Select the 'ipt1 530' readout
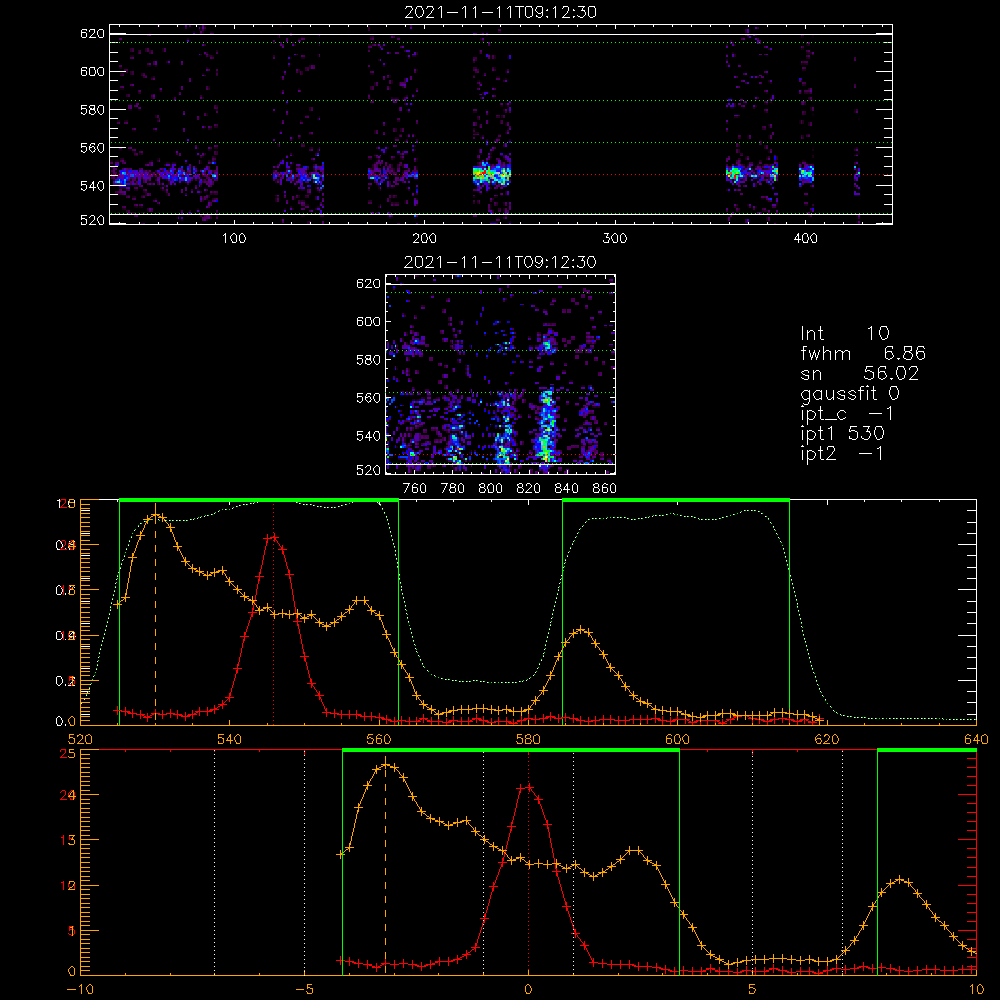 tap(842, 434)
